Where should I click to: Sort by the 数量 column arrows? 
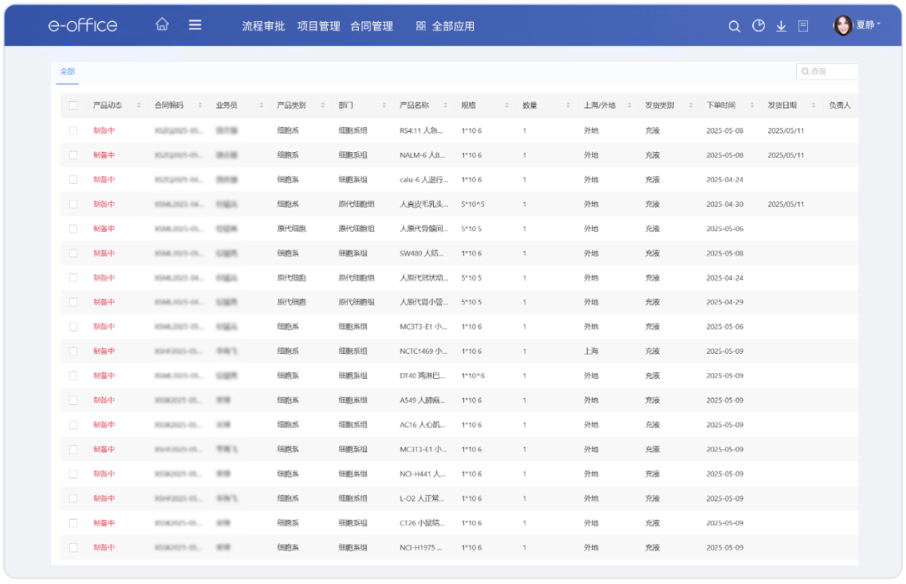click(568, 105)
